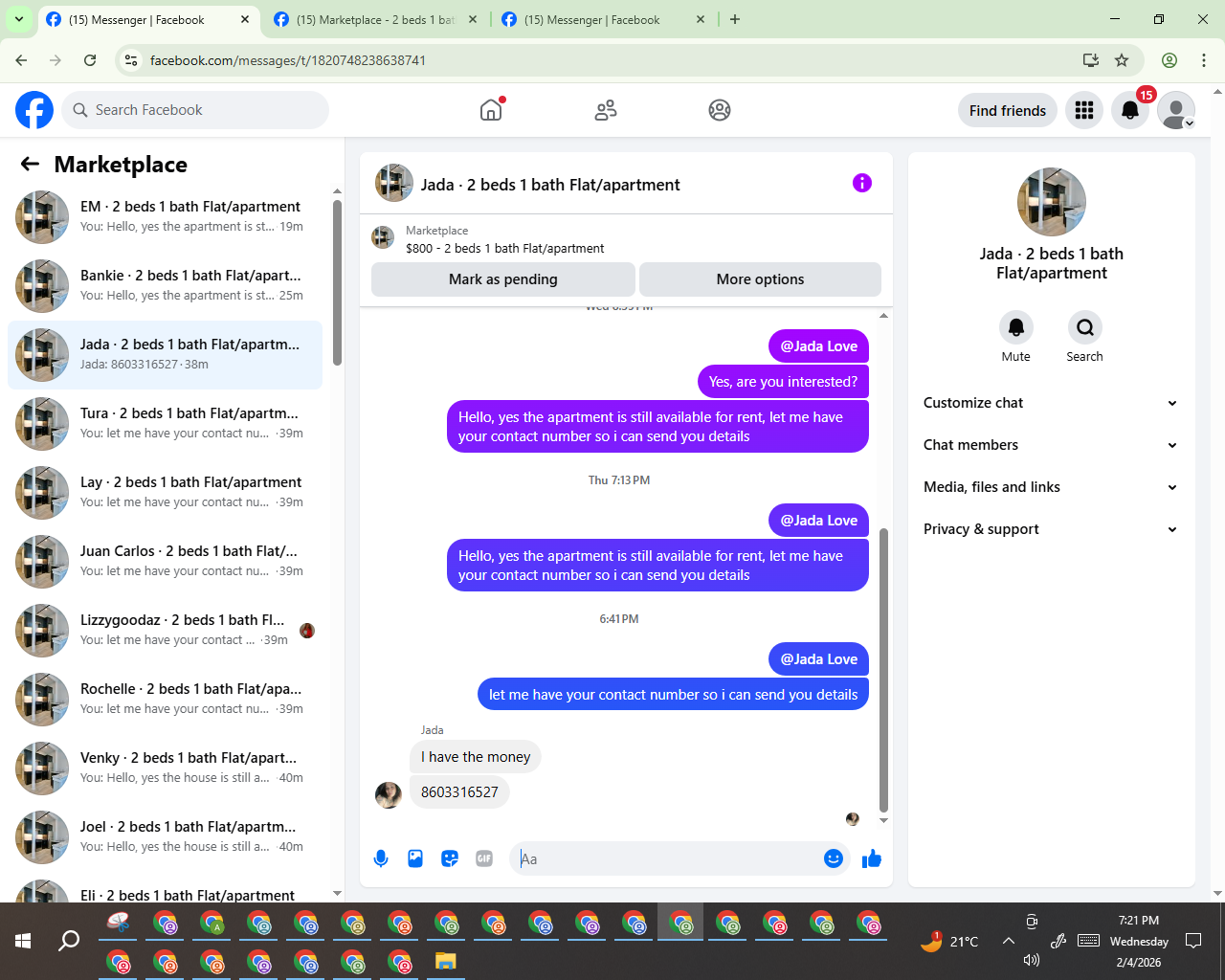This screenshot has width=1225, height=980.
Task: Open the browser site information icon
Action: click(x=132, y=60)
